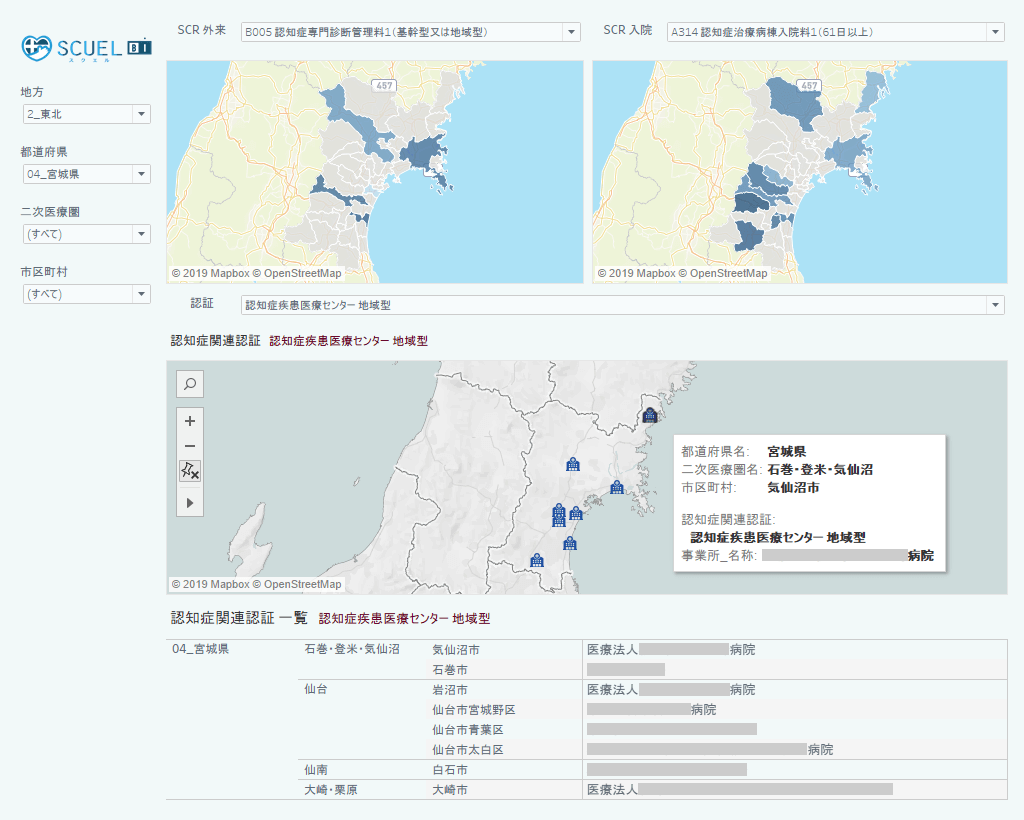Select the 気仙沼市 row in table

[x=456, y=650]
